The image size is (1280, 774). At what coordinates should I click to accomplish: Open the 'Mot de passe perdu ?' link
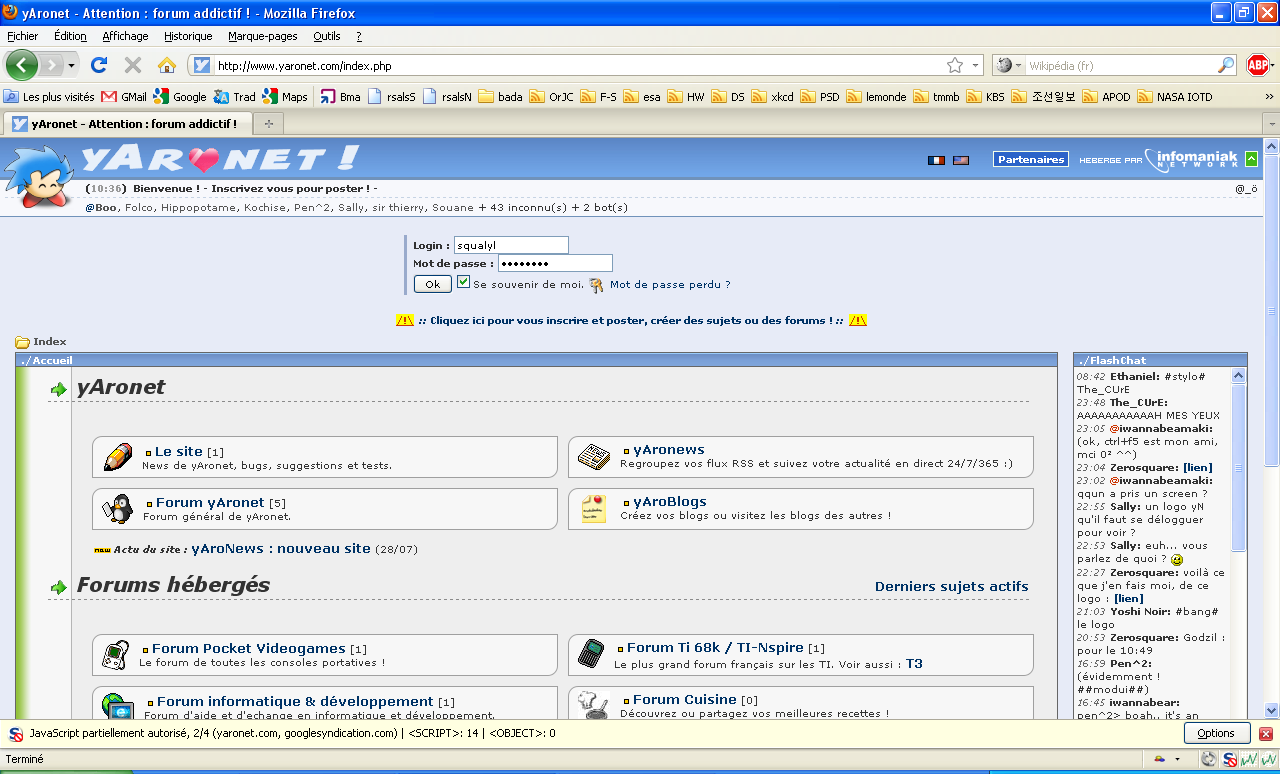point(670,285)
